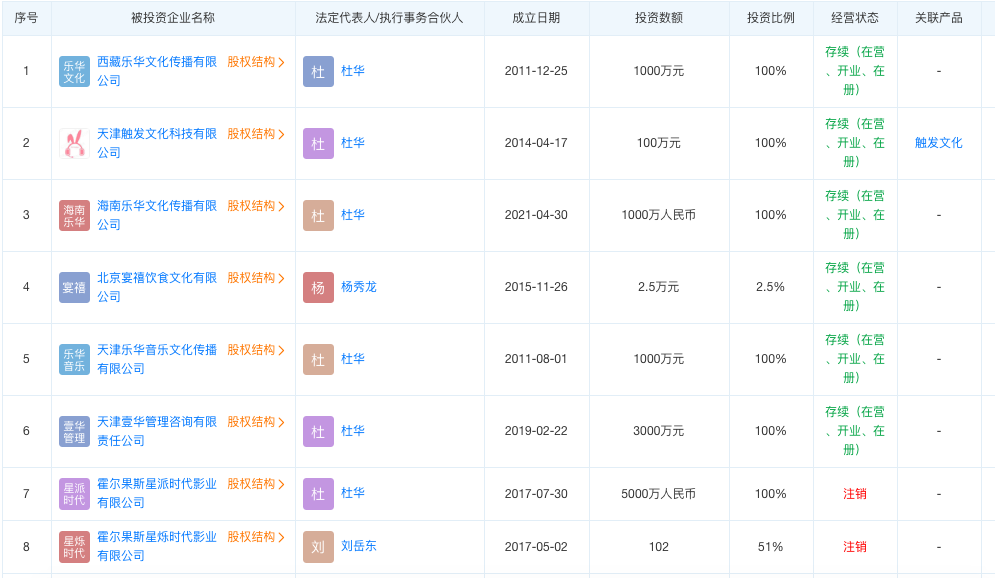
Task: Open 北京宴禧饮食文化有限公司 company link
Action: (157, 287)
